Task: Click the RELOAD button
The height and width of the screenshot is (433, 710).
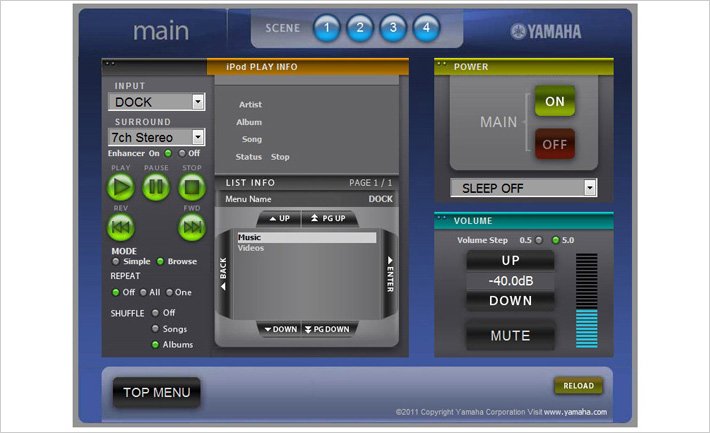Action: coord(578,386)
